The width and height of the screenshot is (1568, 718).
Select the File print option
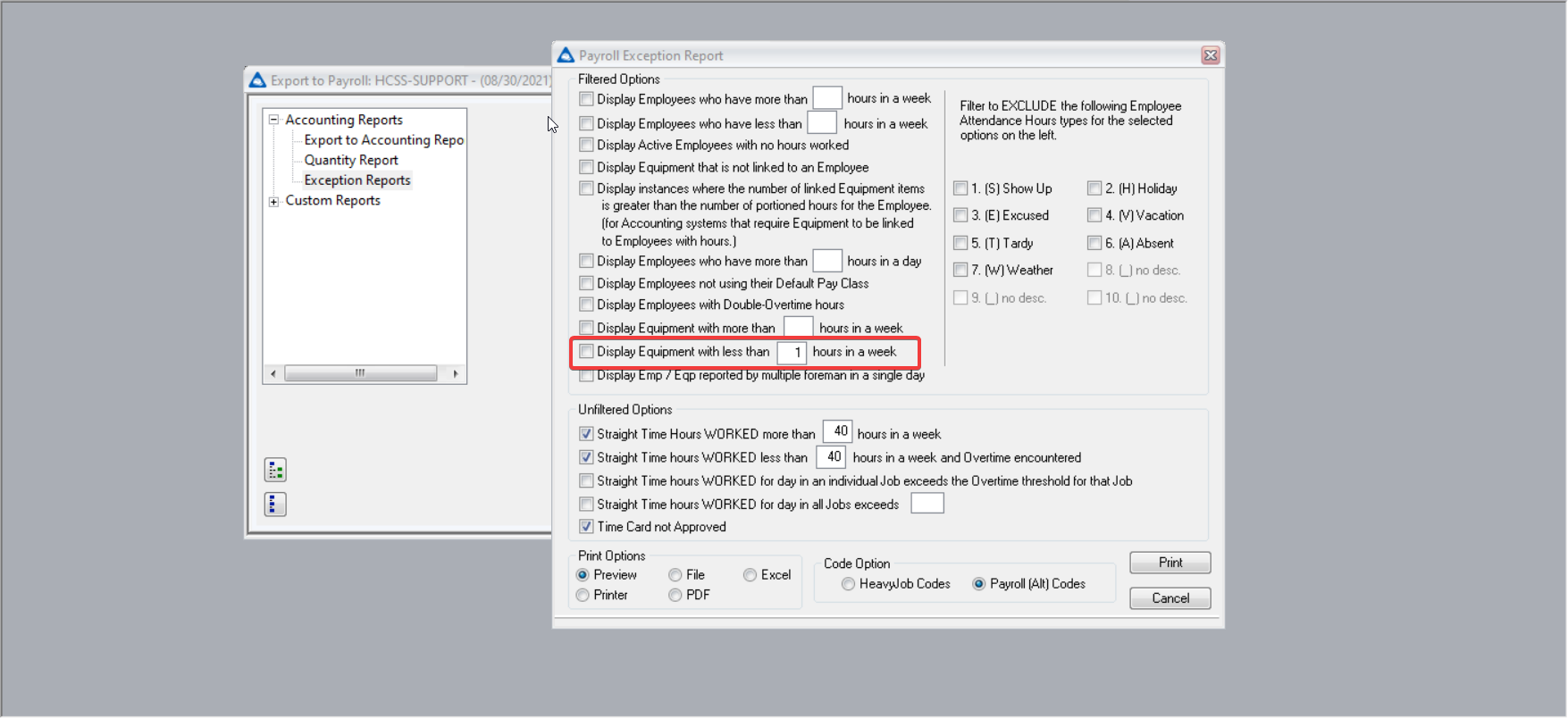click(x=675, y=575)
